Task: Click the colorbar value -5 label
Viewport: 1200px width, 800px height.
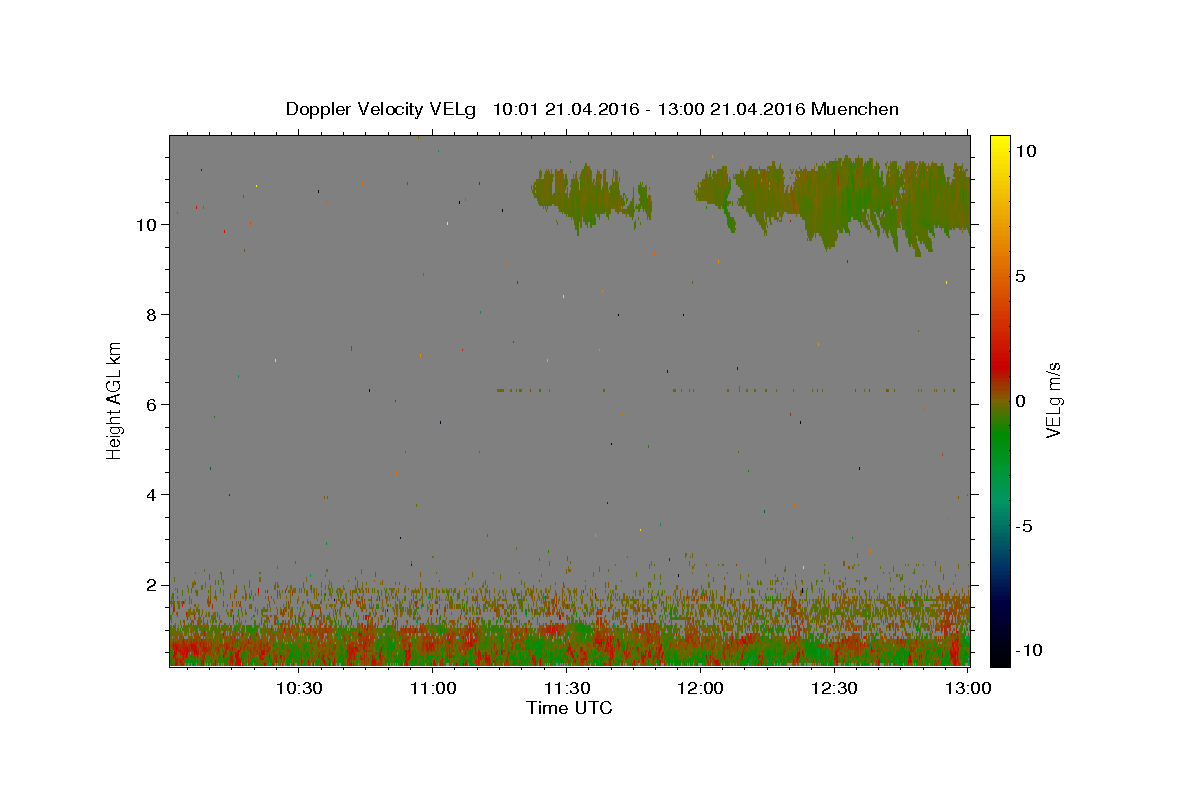Action: (x=1026, y=526)
